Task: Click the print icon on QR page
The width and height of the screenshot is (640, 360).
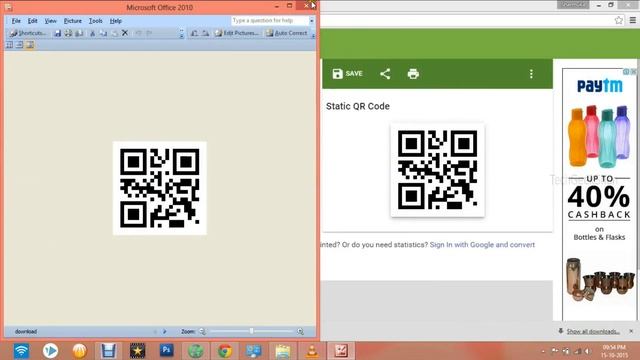Action: 413,74
